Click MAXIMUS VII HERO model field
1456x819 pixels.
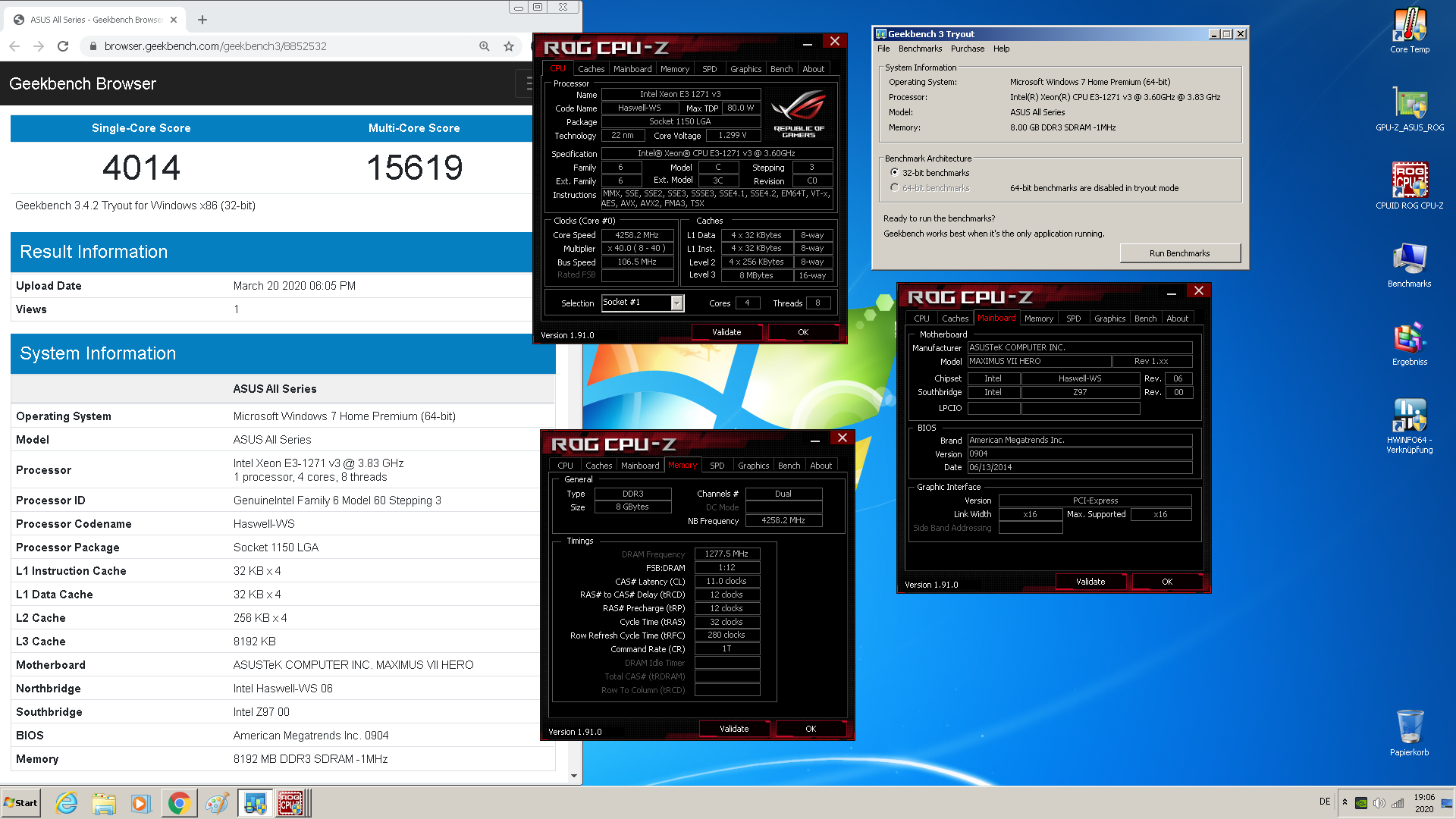coord(1039,362)
